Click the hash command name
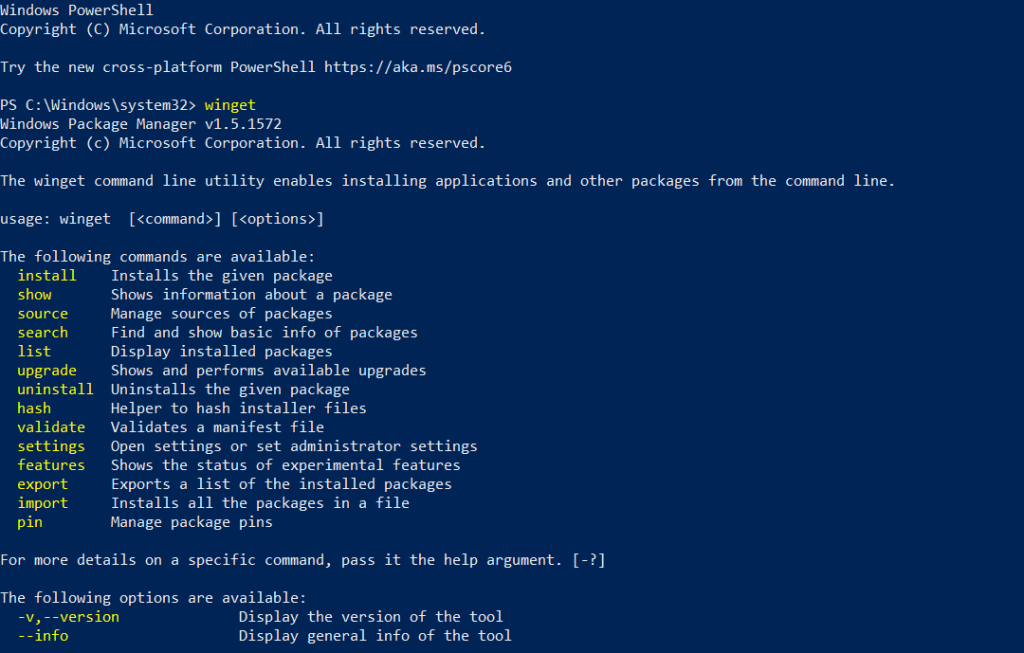This screenshot has height=653, width=1024. [x=34, y=408]
